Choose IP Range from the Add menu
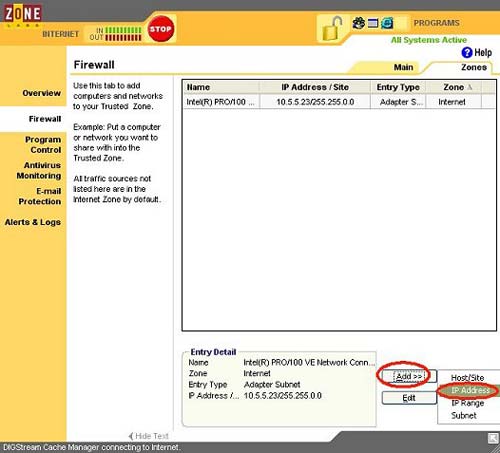 pos(467,403)
